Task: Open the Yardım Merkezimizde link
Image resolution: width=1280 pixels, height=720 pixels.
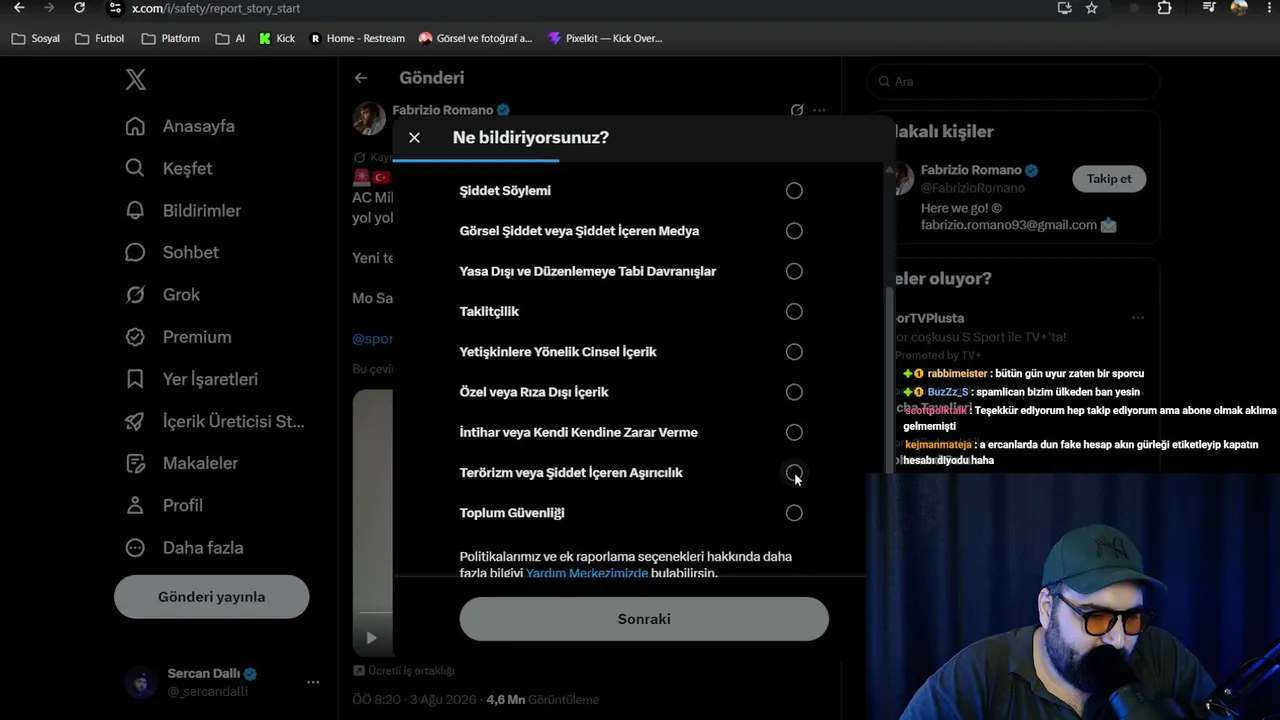Action: [x=587, y=573]
